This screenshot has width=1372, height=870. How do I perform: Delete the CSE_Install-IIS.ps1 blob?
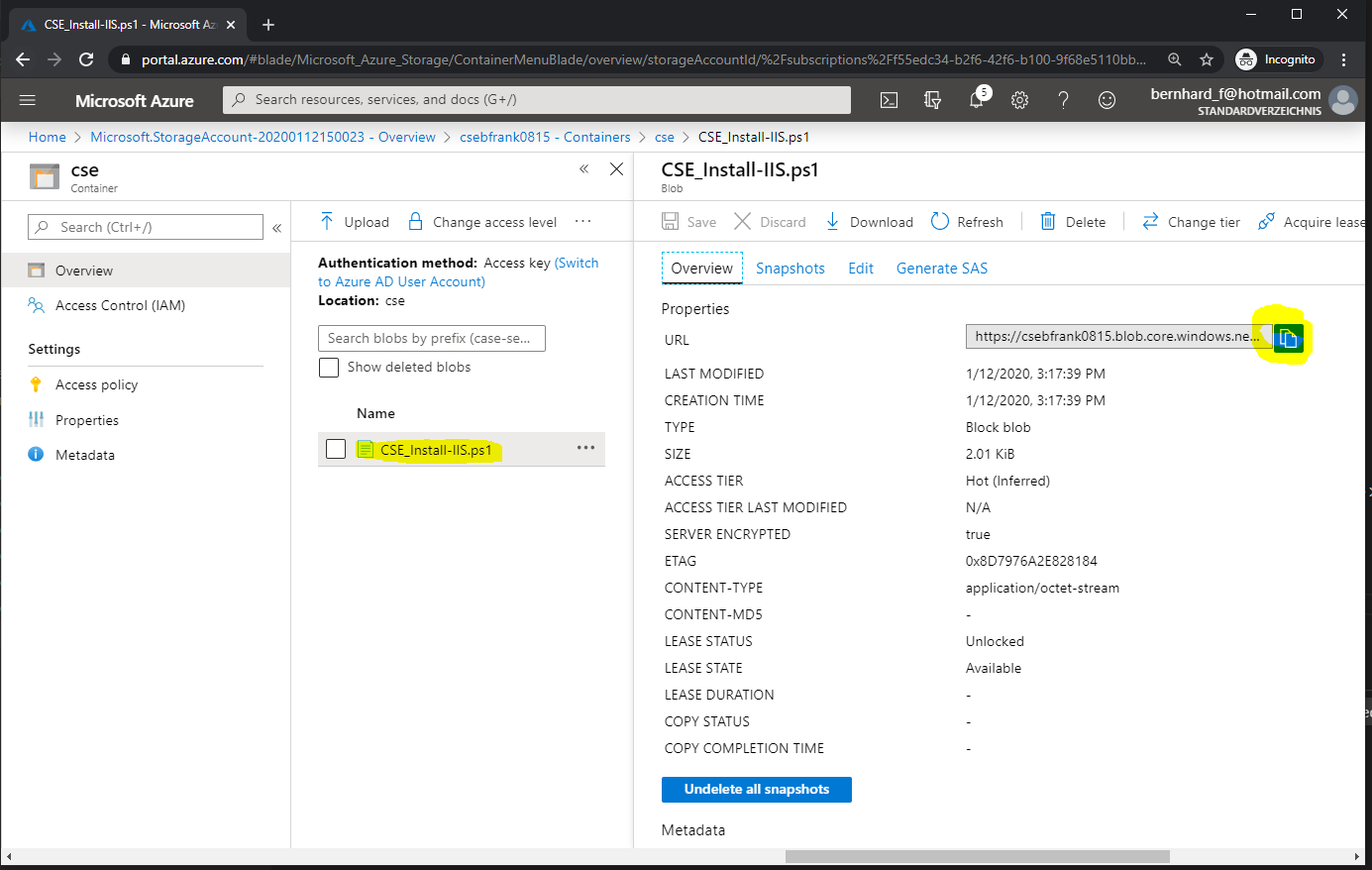coord(1073,221)
